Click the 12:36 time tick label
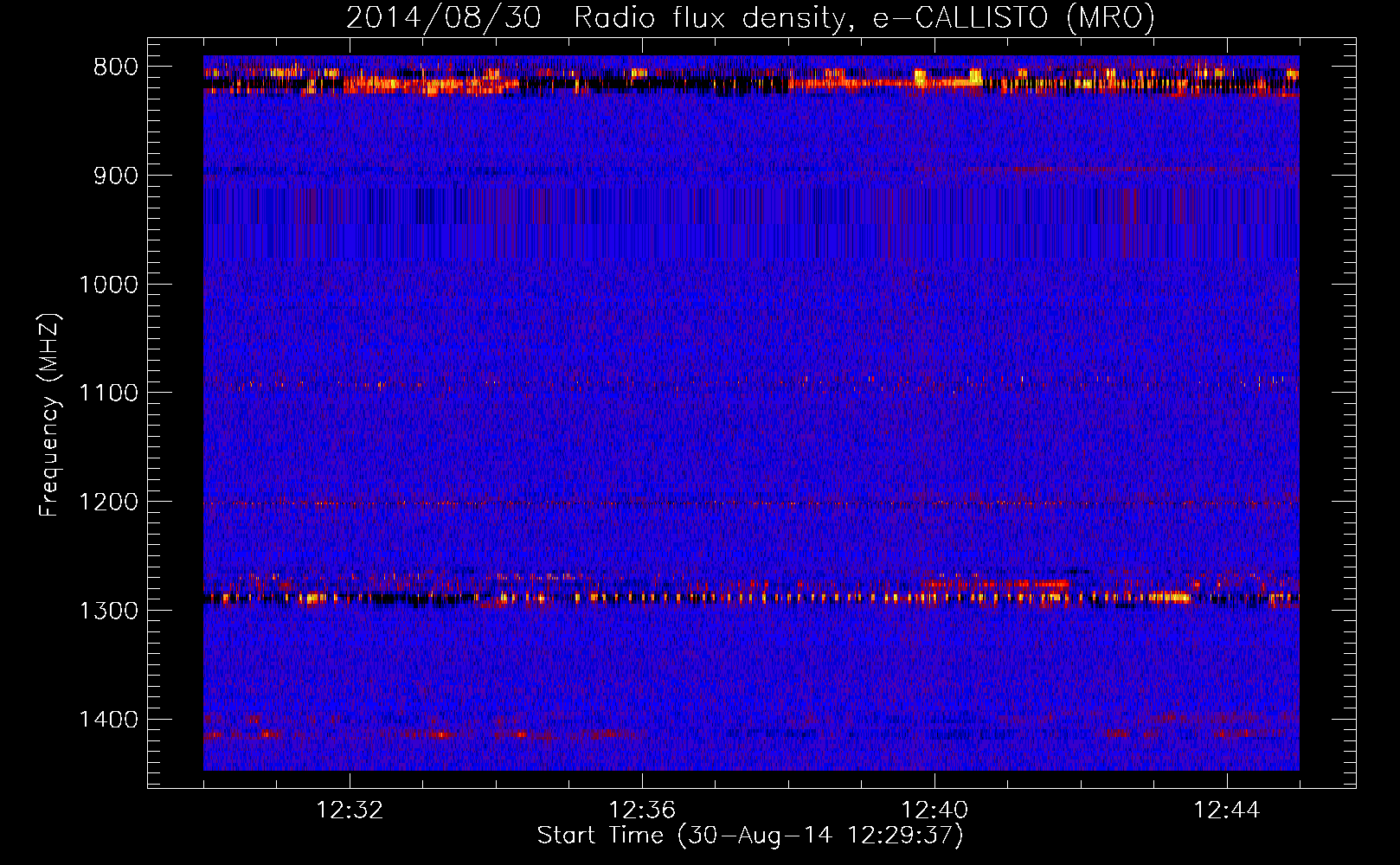This screenshot has width=1400, height=865. click(642, 811)
